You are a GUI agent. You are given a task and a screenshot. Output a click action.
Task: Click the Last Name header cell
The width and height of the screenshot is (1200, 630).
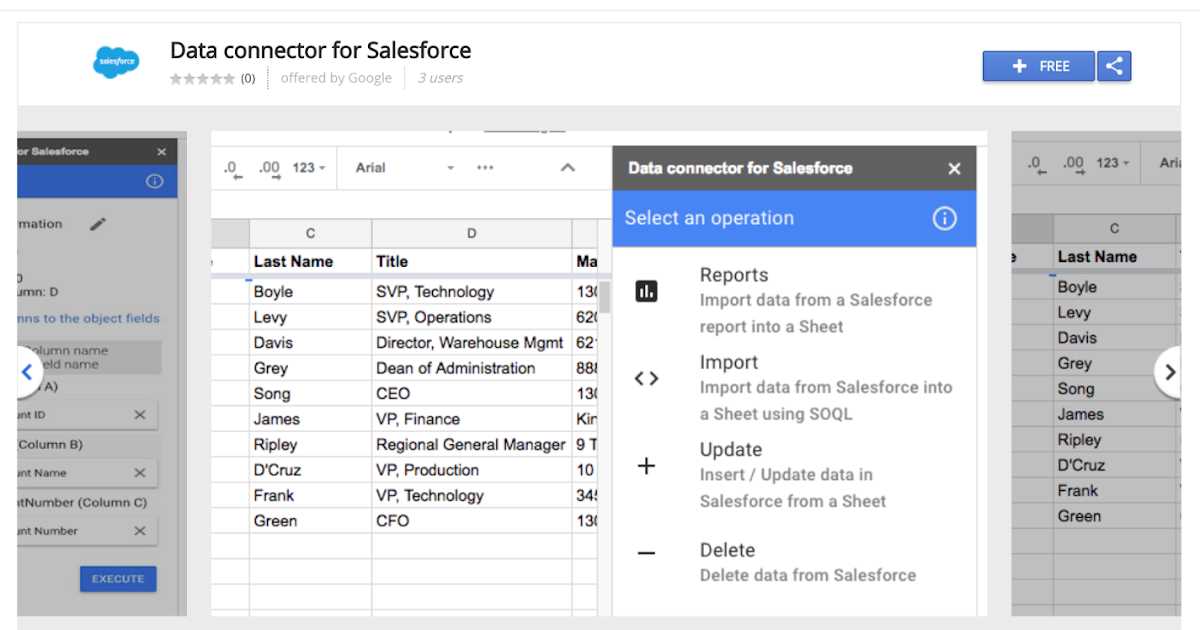pos(310,262)
